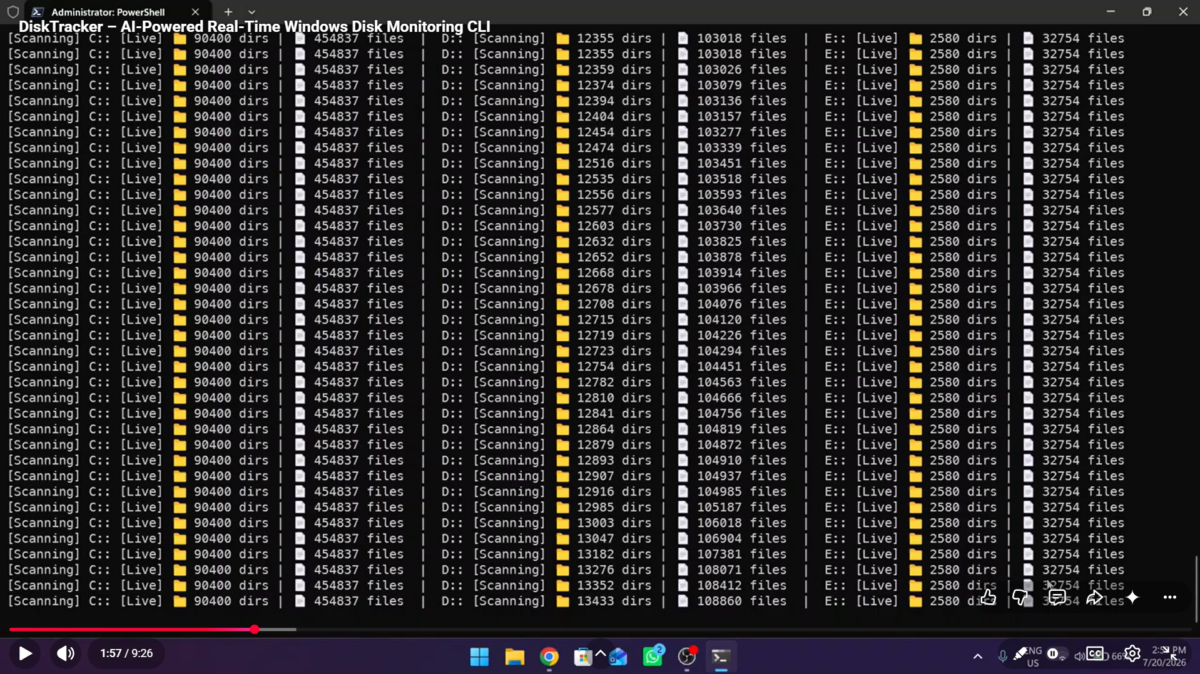The height and width of the screenshot is (674, 1200).
Task: Dislike the video with thumbs down
Action: click(1020, 597)
